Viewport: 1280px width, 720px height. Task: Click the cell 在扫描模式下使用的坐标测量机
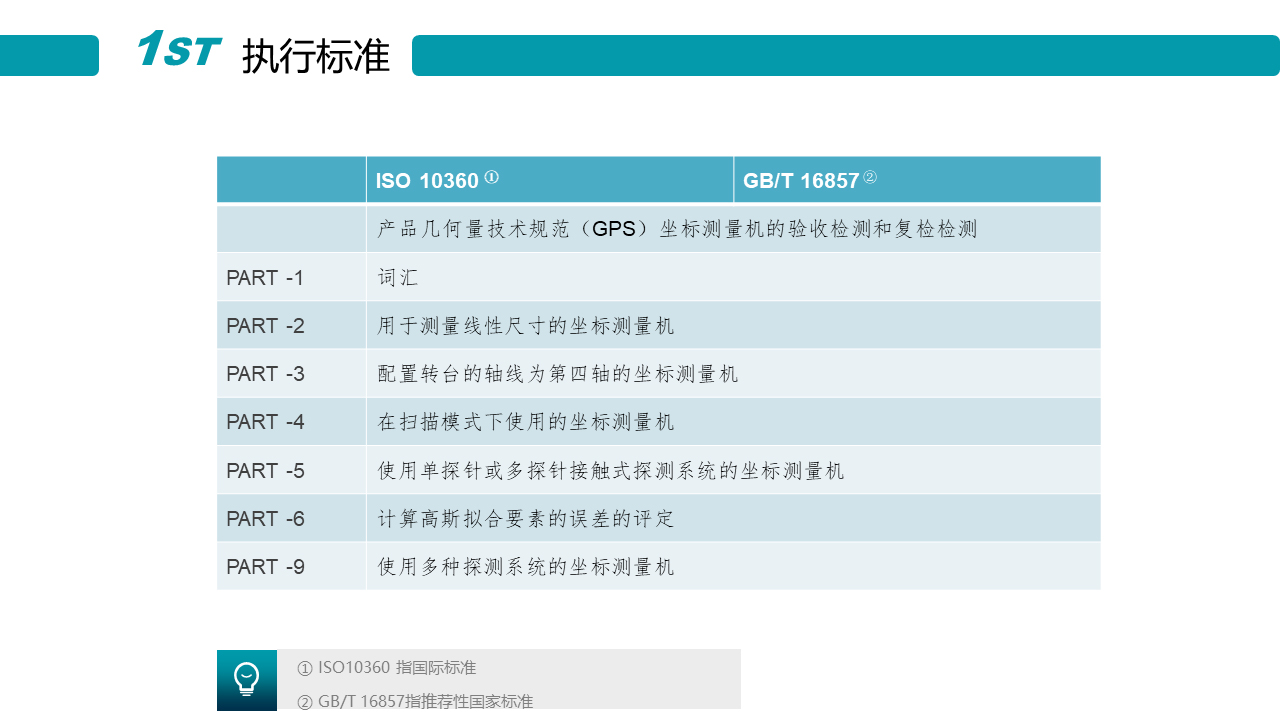[733, 422]
